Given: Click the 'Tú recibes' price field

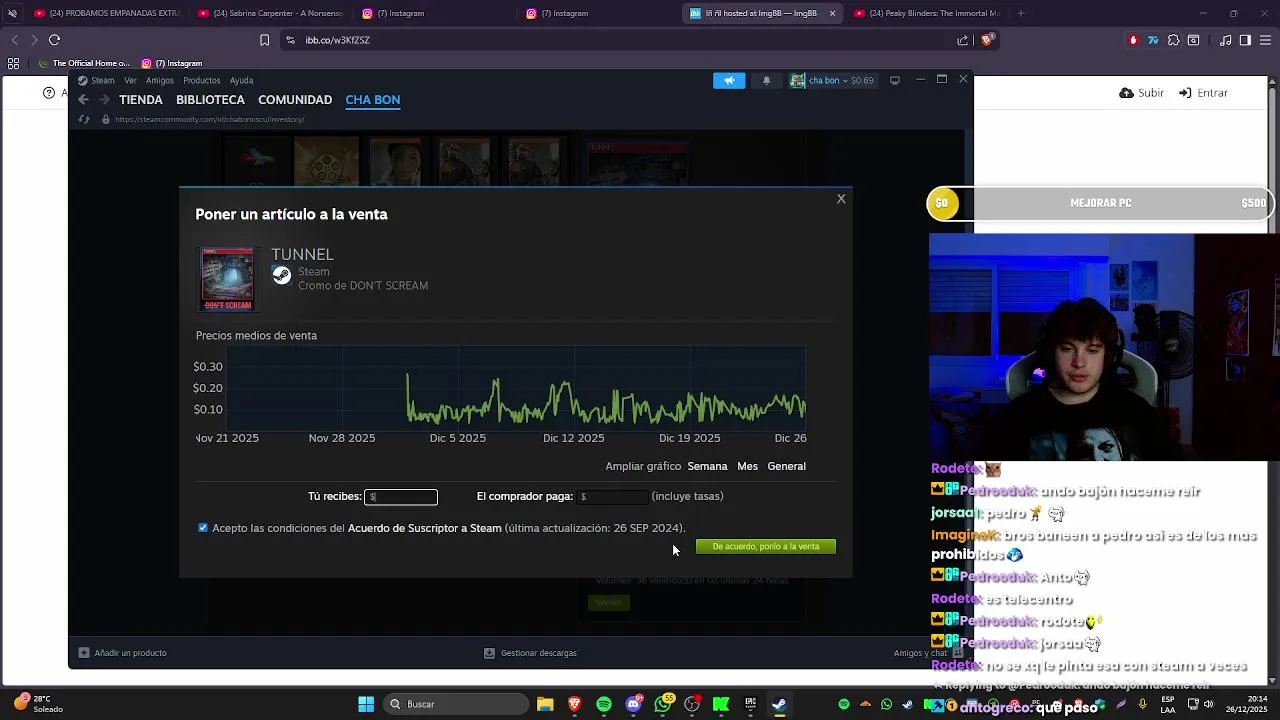Looking at the screenshot, I should (x=401, y=497).
